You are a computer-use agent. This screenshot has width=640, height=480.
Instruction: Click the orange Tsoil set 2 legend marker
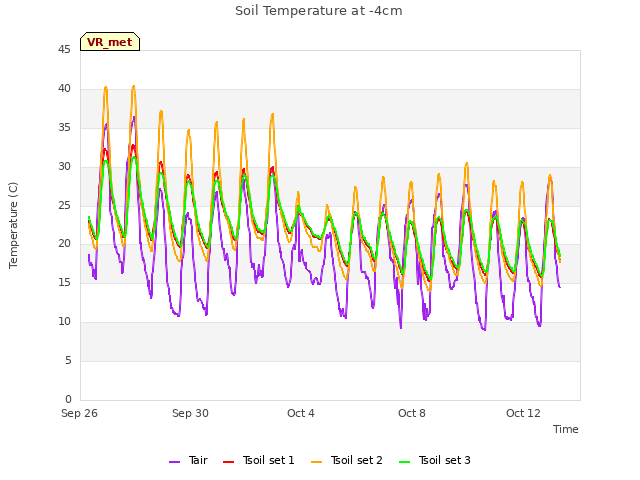pyautogui.click(x=316, y=462)
